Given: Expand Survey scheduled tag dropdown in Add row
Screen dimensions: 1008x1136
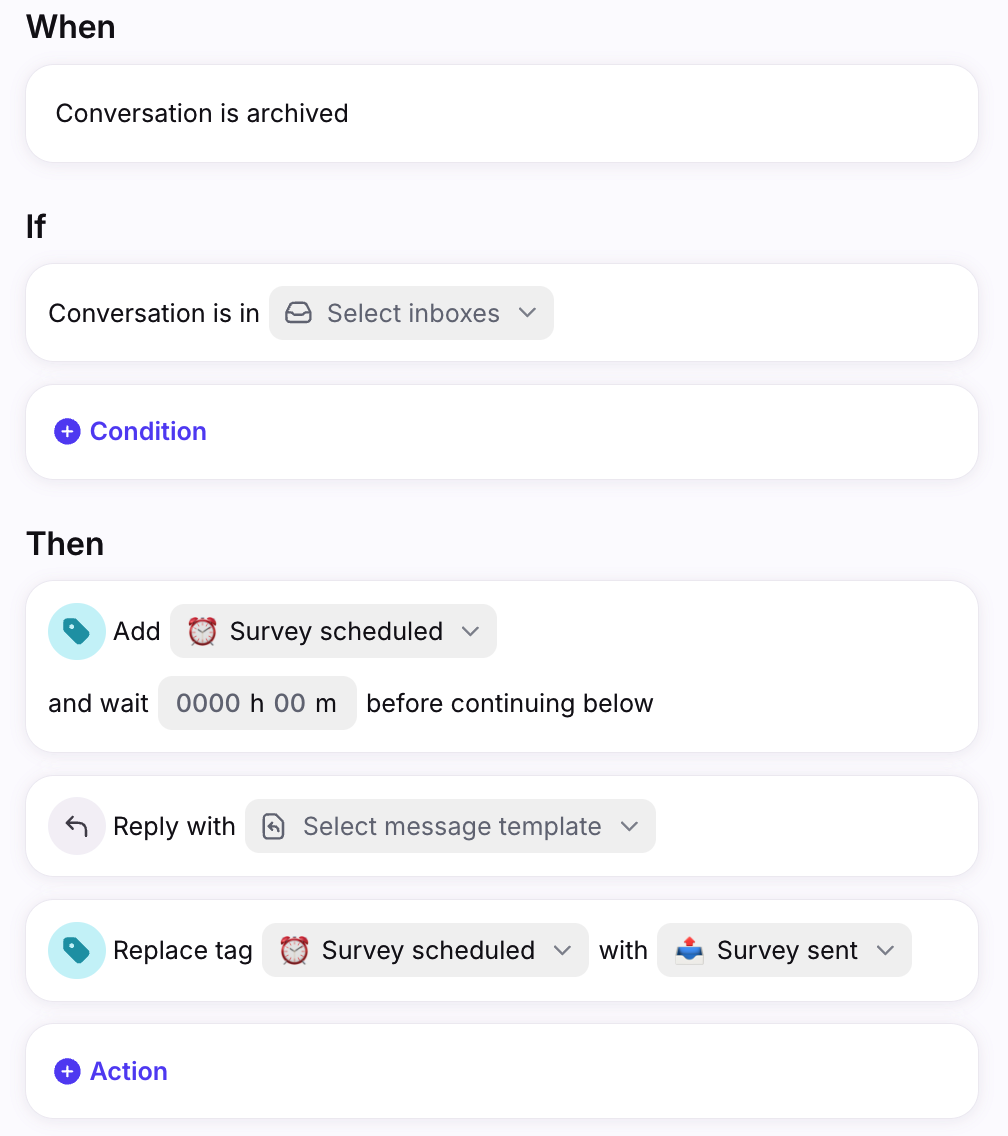Looking at the screenshot, I should coord(333,631).
